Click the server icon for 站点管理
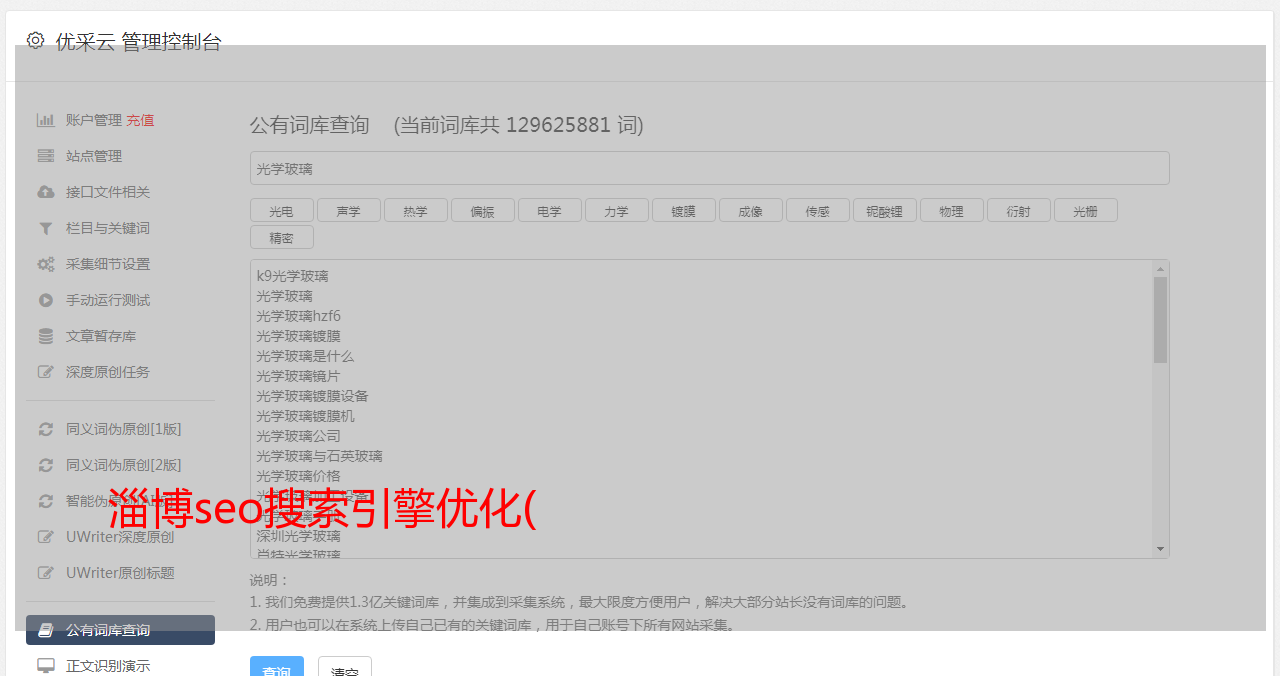 tap(46, 156)
